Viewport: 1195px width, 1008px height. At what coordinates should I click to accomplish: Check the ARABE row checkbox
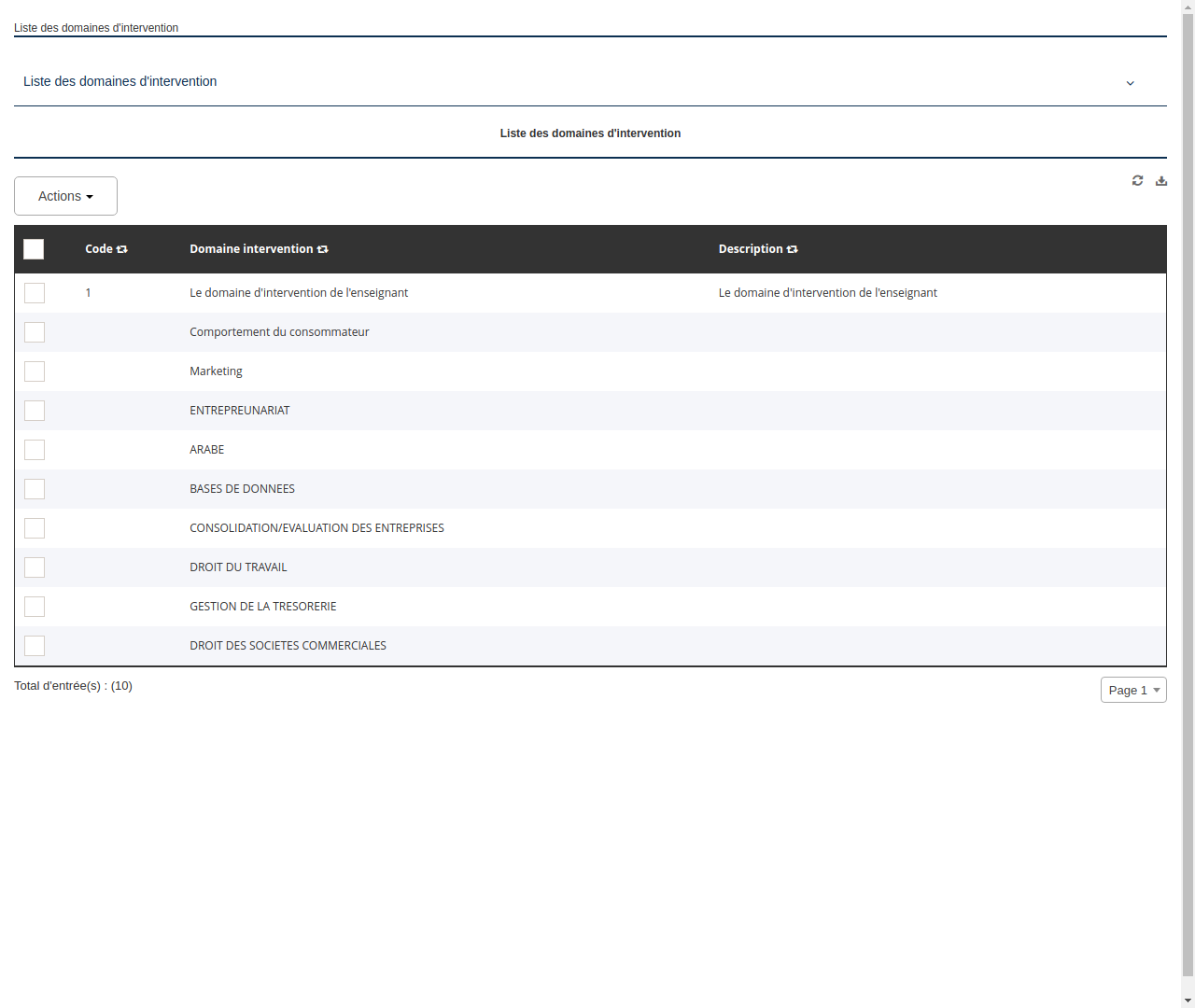[x=34, y=449]
